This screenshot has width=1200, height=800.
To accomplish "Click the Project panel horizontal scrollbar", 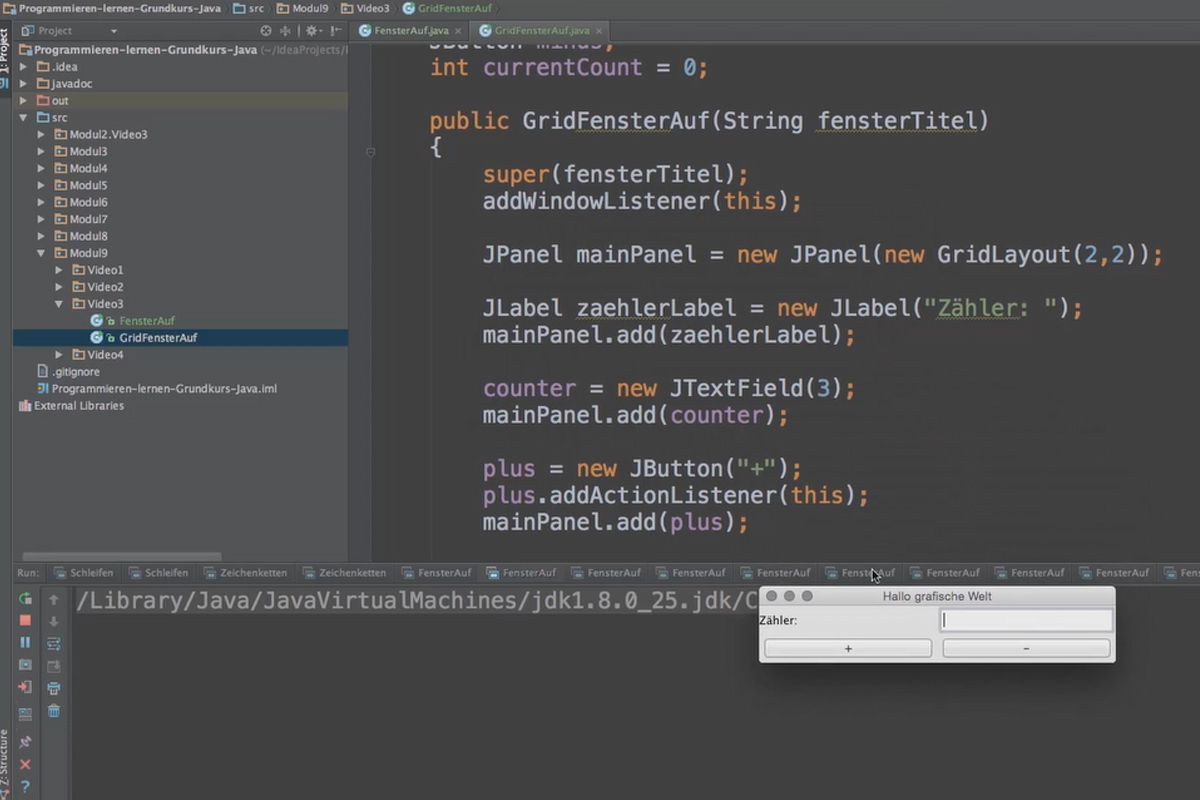I will [122, 557].
